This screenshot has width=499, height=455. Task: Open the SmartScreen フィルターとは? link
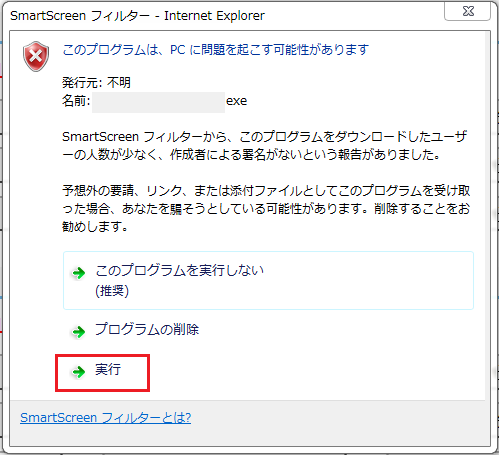pos(105,418)
